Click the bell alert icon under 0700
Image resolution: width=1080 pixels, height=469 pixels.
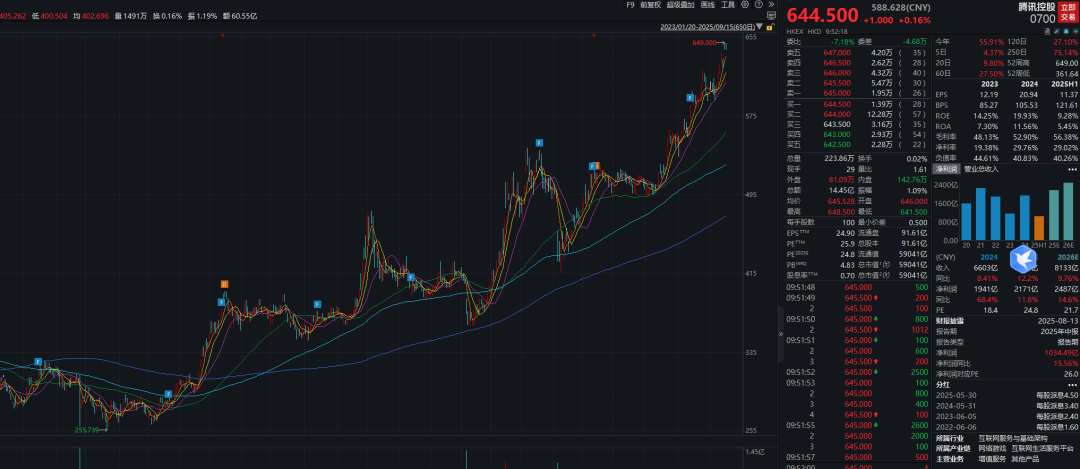(x=1067, y=32)
